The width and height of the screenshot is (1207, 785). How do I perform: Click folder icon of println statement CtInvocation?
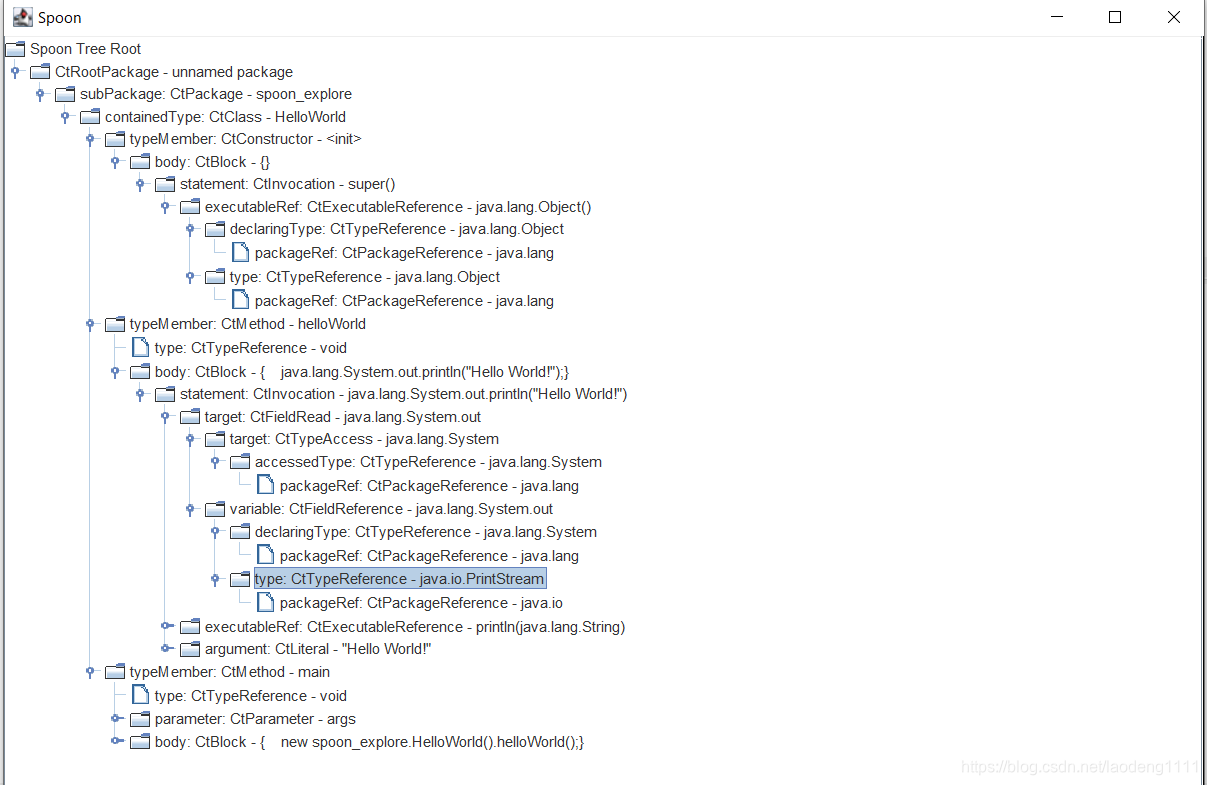[165, 394]
